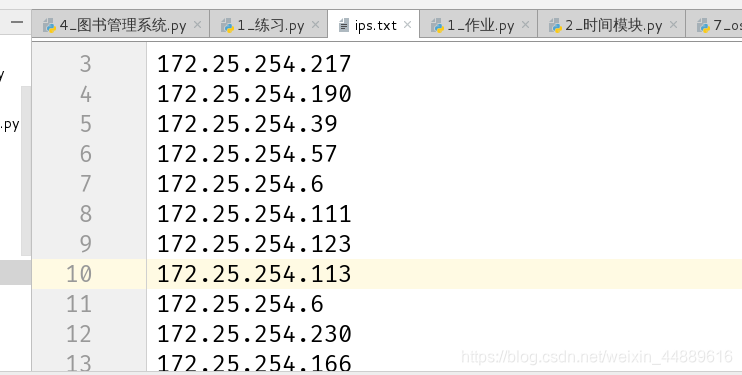Click the Python icon on the 1_练习.py tab
This screenshot has width=742, height=375.
pos(227,25)
